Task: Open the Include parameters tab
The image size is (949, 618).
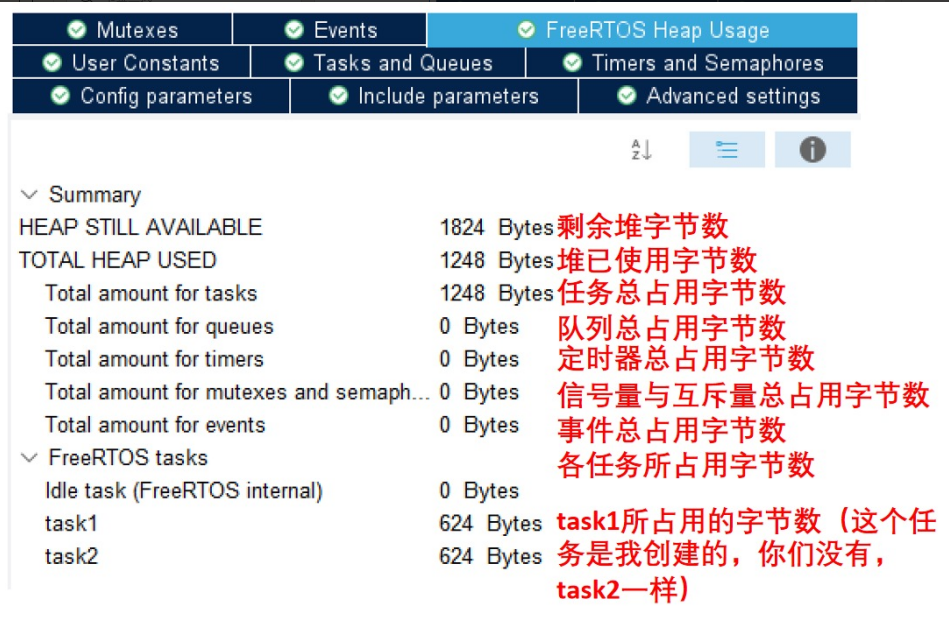Action: click(x=434, y=96)
